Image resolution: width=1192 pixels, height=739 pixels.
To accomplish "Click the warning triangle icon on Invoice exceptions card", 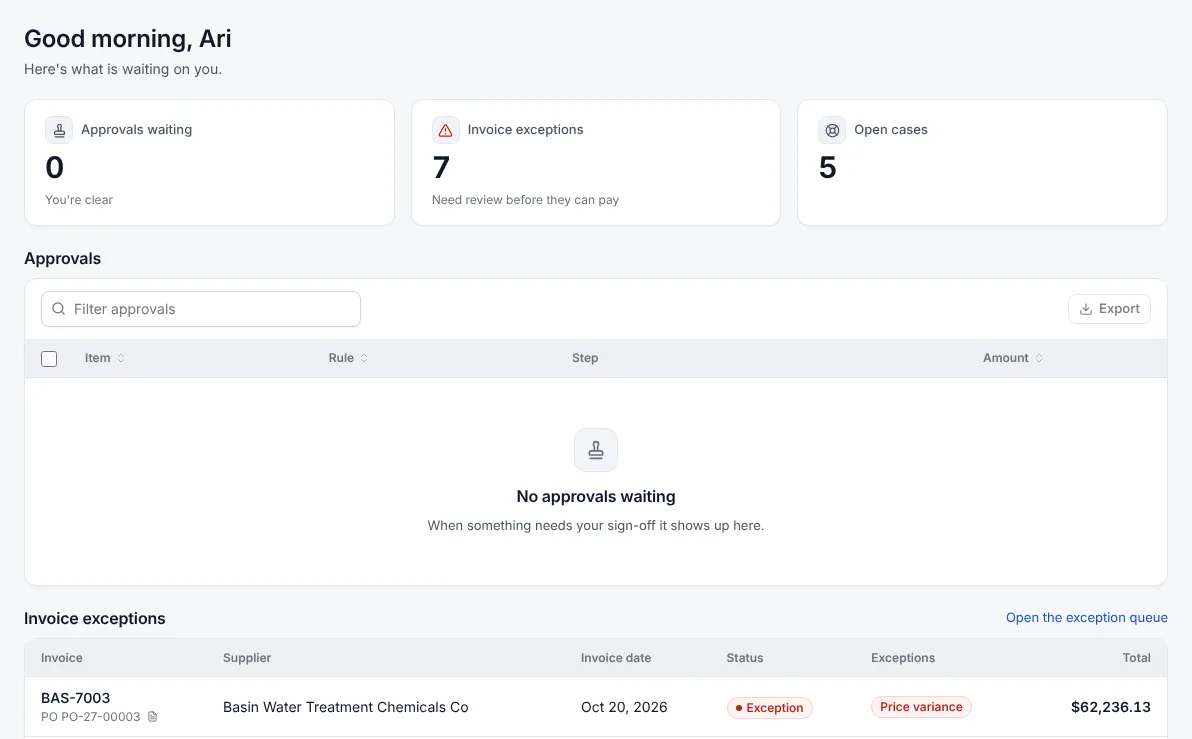I will [x=445, y=130].
